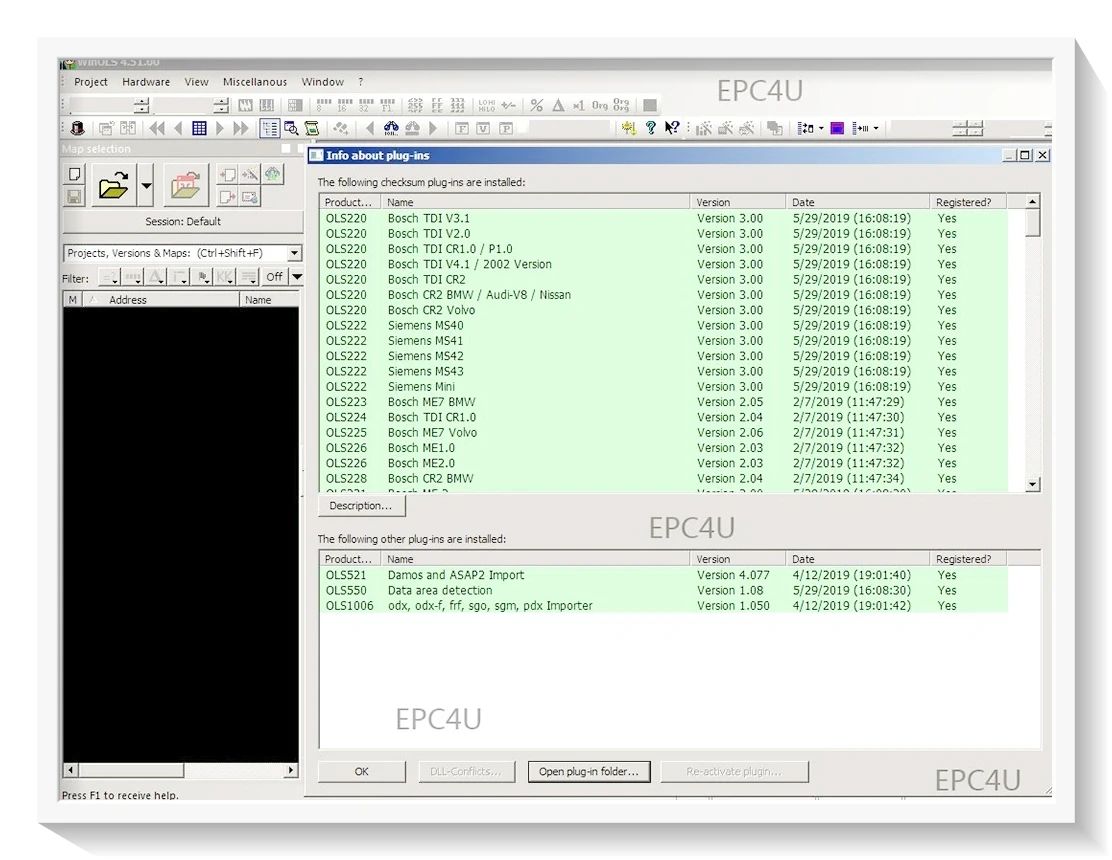Toggle the flag filter button
1112x860 pixels.
point(202,277)
